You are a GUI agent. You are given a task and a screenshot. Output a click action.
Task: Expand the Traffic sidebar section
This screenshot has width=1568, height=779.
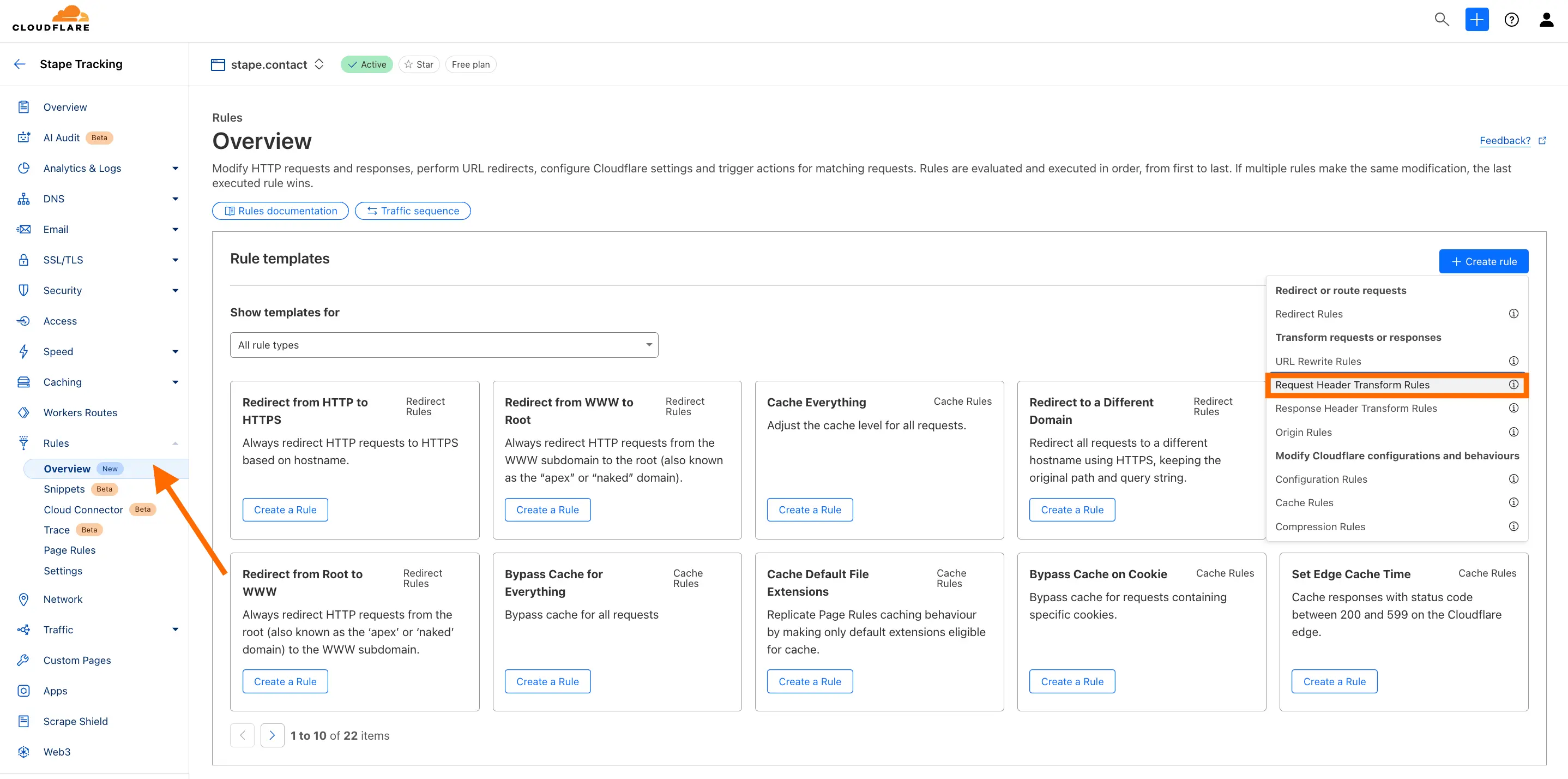tap(176, 630)
